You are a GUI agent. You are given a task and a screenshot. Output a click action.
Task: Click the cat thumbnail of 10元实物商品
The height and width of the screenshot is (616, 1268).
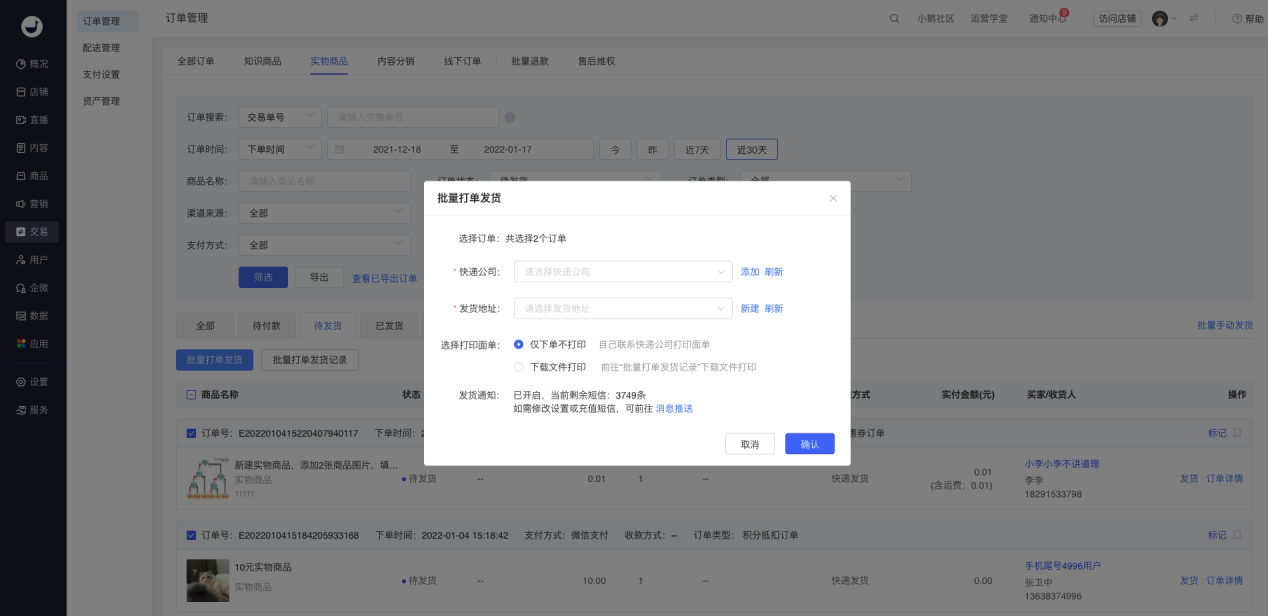[208, 580]
